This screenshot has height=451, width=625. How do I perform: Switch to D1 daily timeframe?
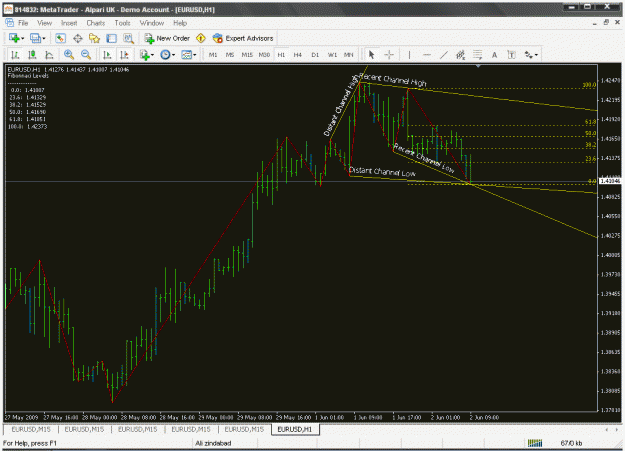pos(315,55)
